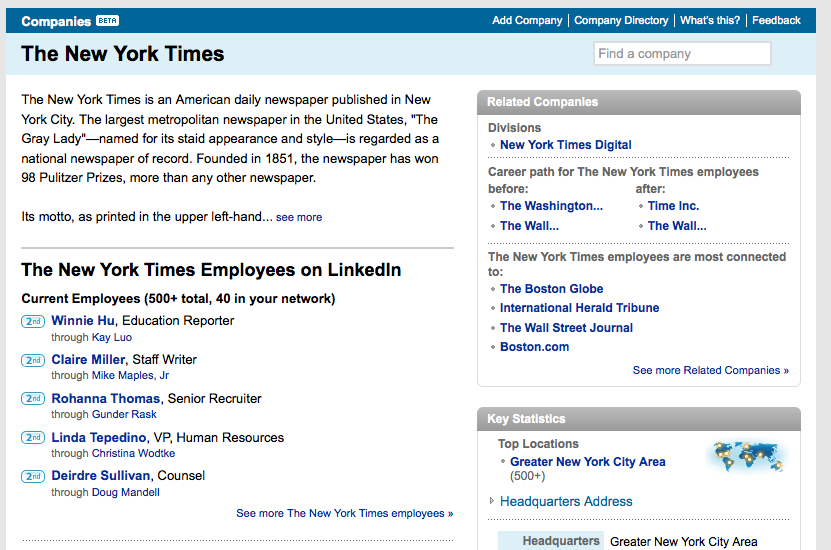The image size is (831, 550).
Task: Open the Add Company menu item
Action: point(529,20)
